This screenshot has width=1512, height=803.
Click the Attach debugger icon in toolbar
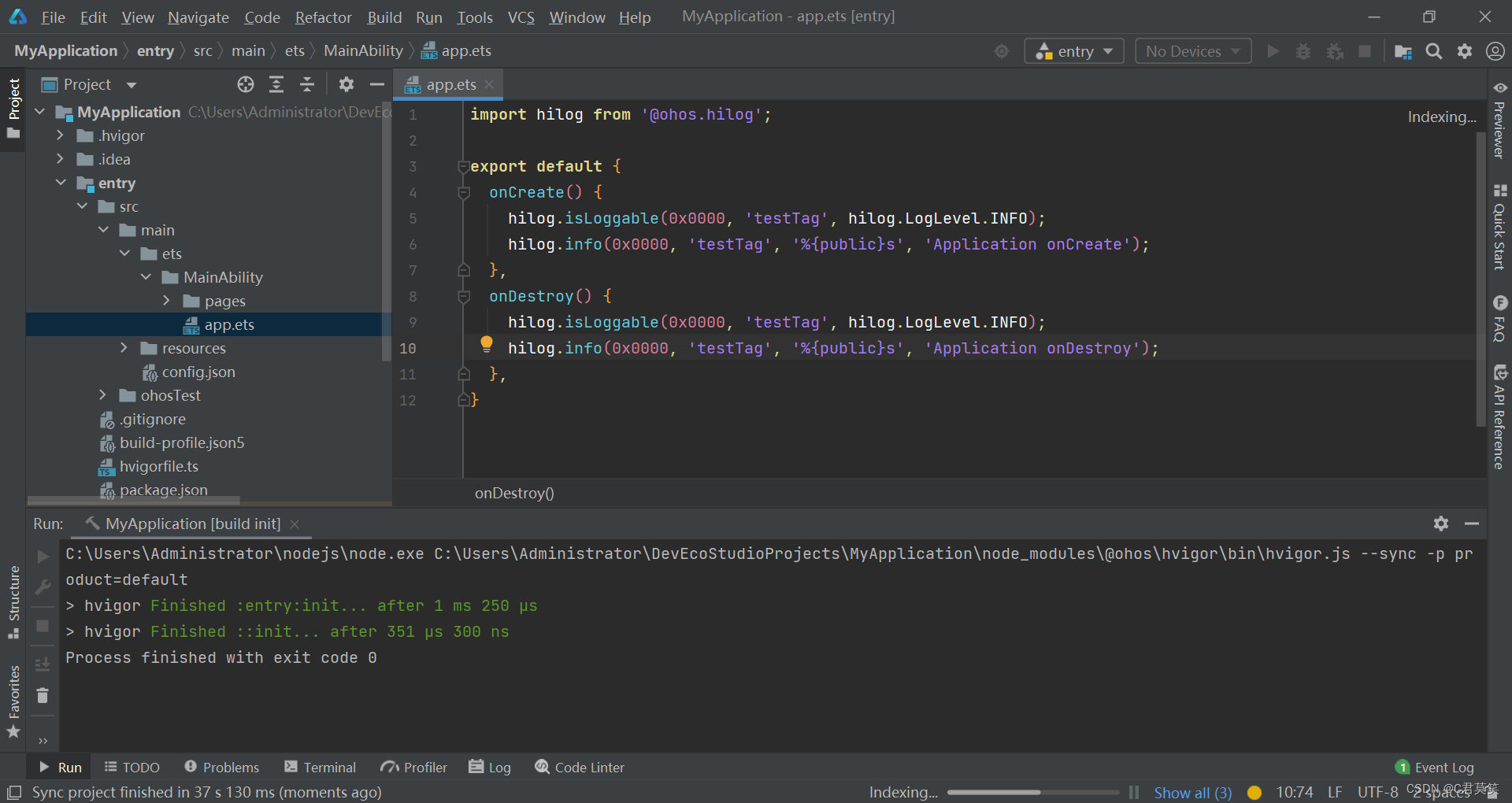(1335, 51)
